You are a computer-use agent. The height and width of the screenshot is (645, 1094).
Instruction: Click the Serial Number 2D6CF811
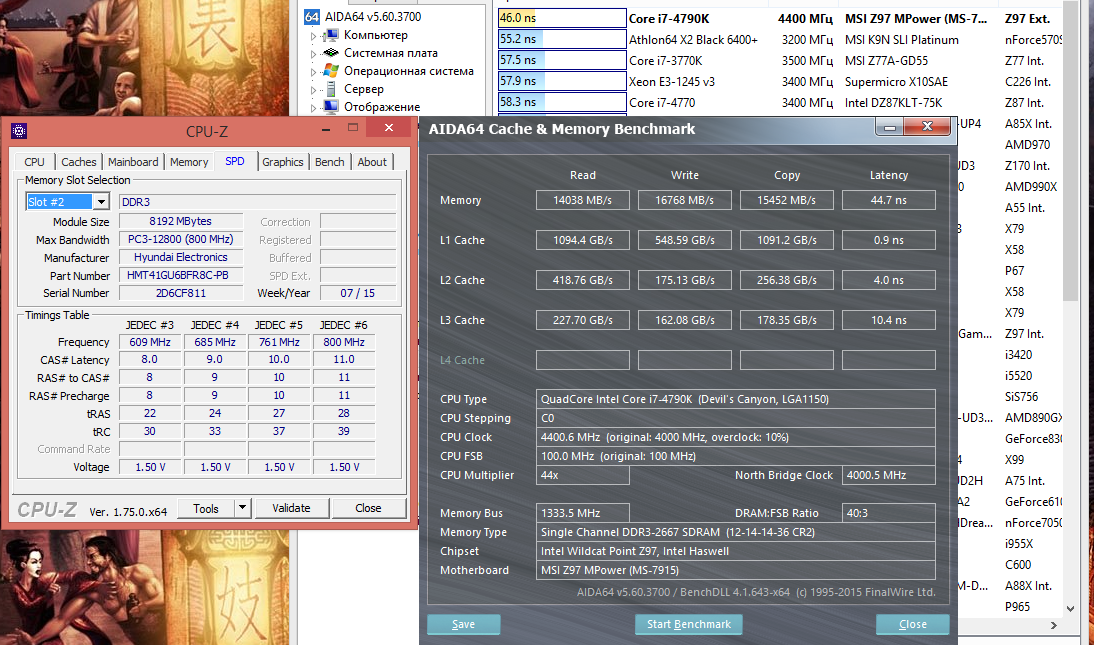coord(181,293)
